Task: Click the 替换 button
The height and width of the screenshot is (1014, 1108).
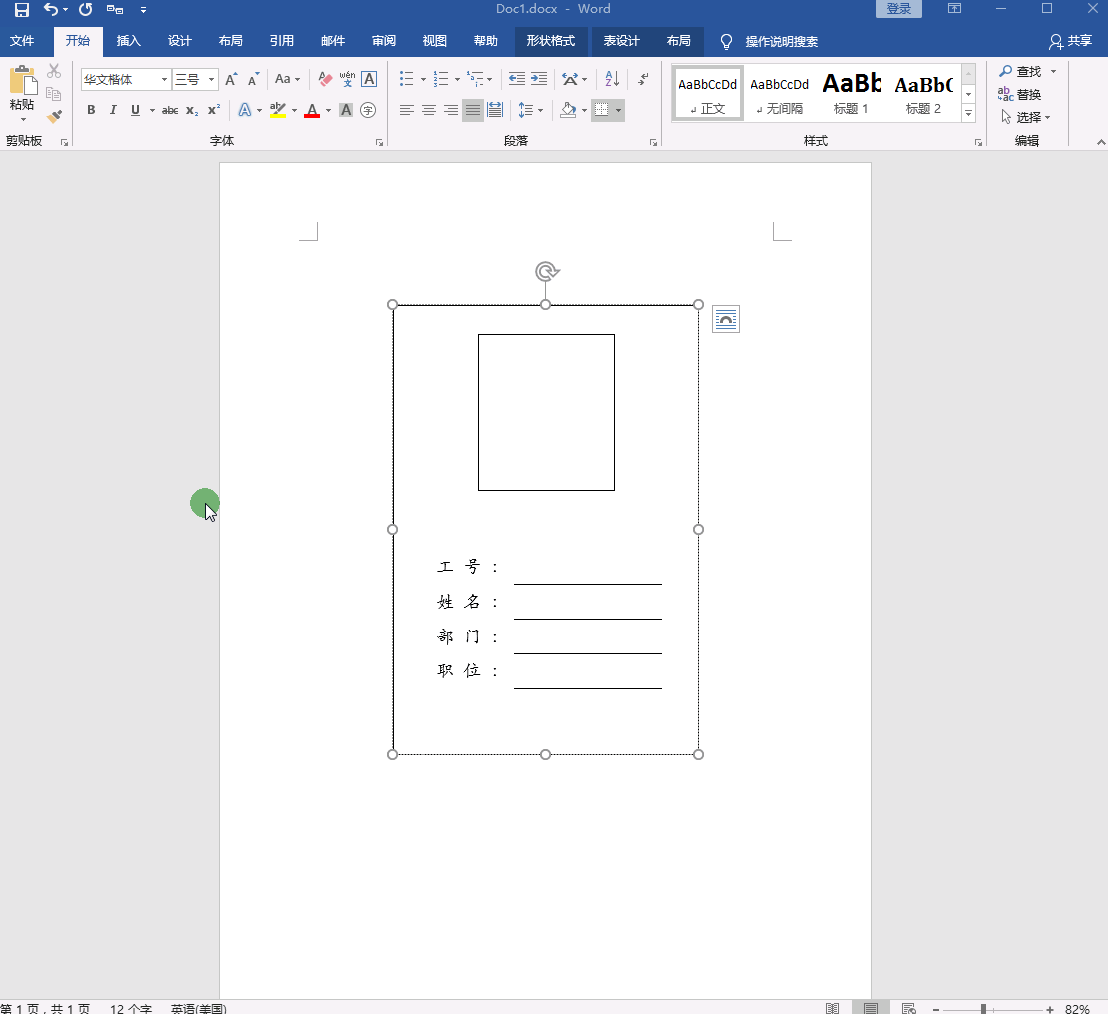Action: (1020, 94)
